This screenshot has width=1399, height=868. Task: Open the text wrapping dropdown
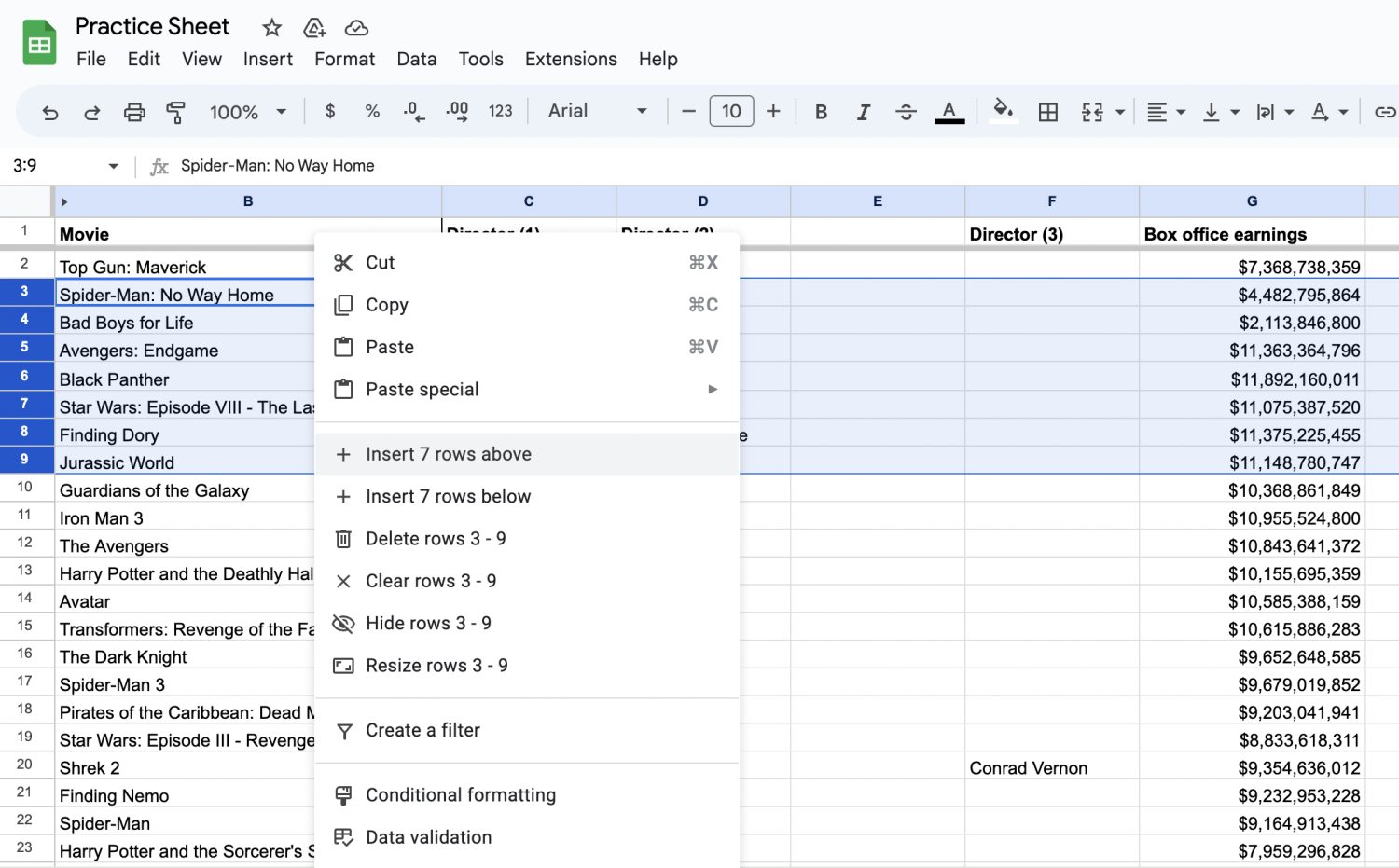(x=1274, y=112)
